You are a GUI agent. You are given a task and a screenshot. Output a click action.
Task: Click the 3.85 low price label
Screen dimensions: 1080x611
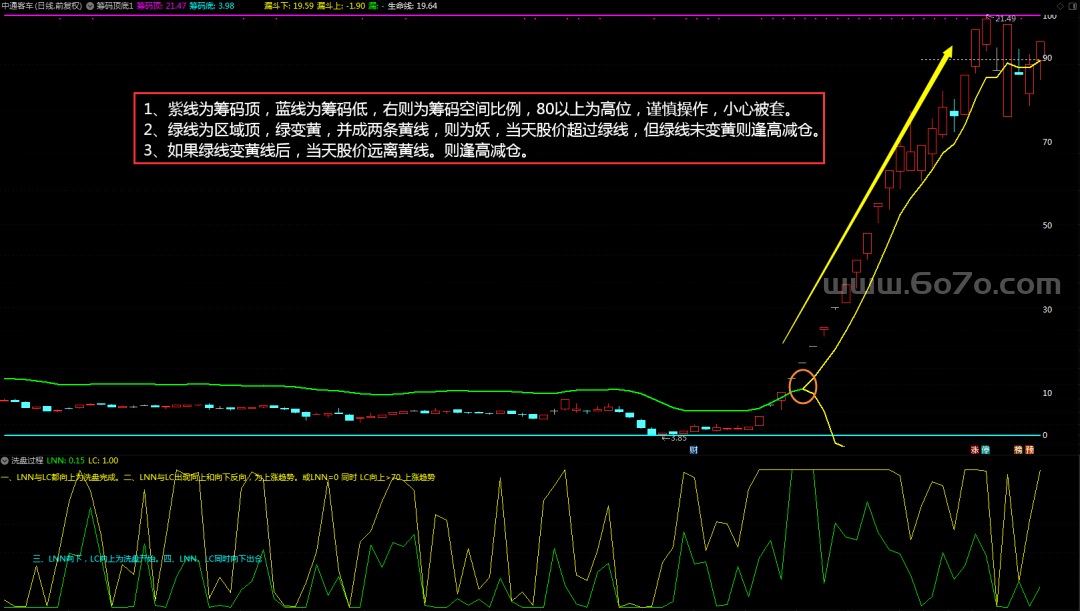point(677,438)
